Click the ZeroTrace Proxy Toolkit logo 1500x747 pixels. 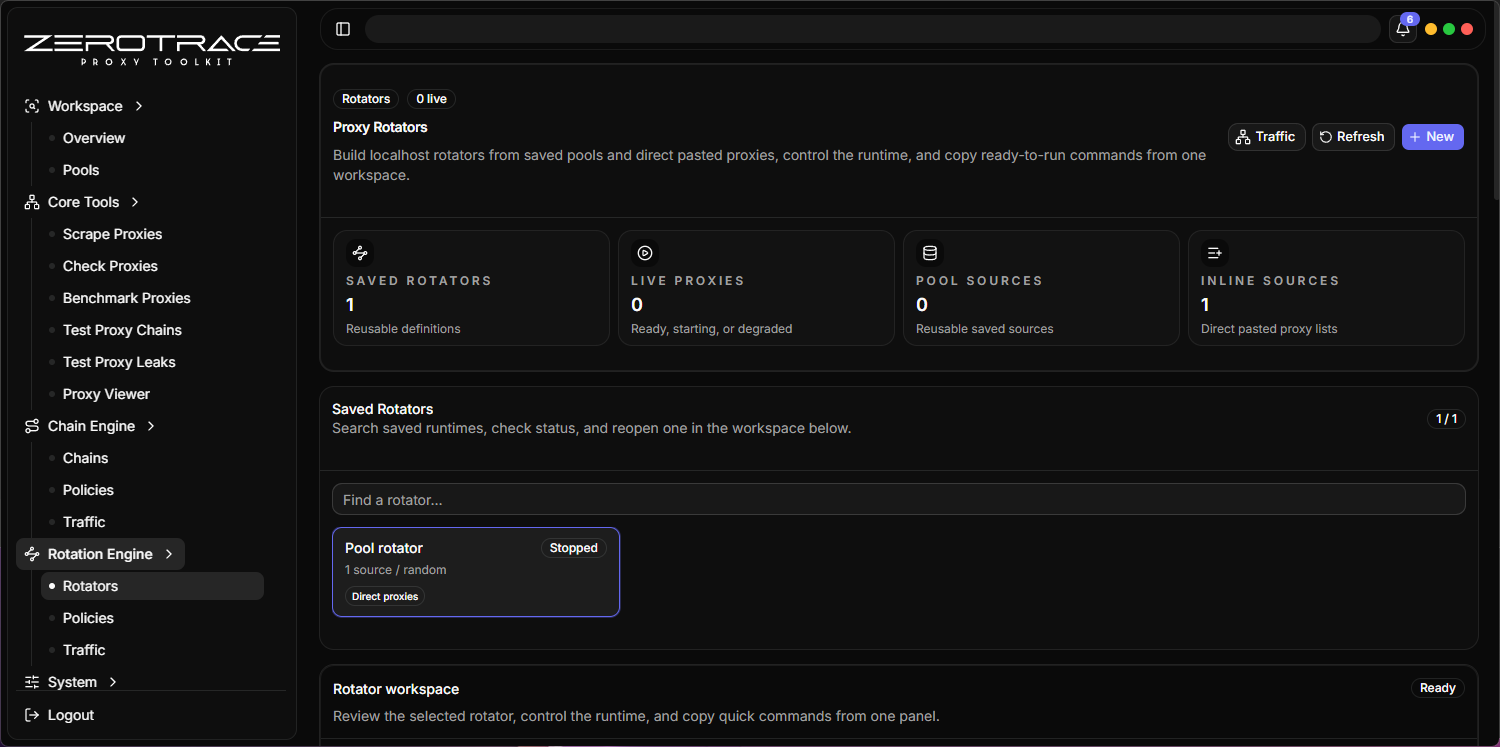coord(152,49)
